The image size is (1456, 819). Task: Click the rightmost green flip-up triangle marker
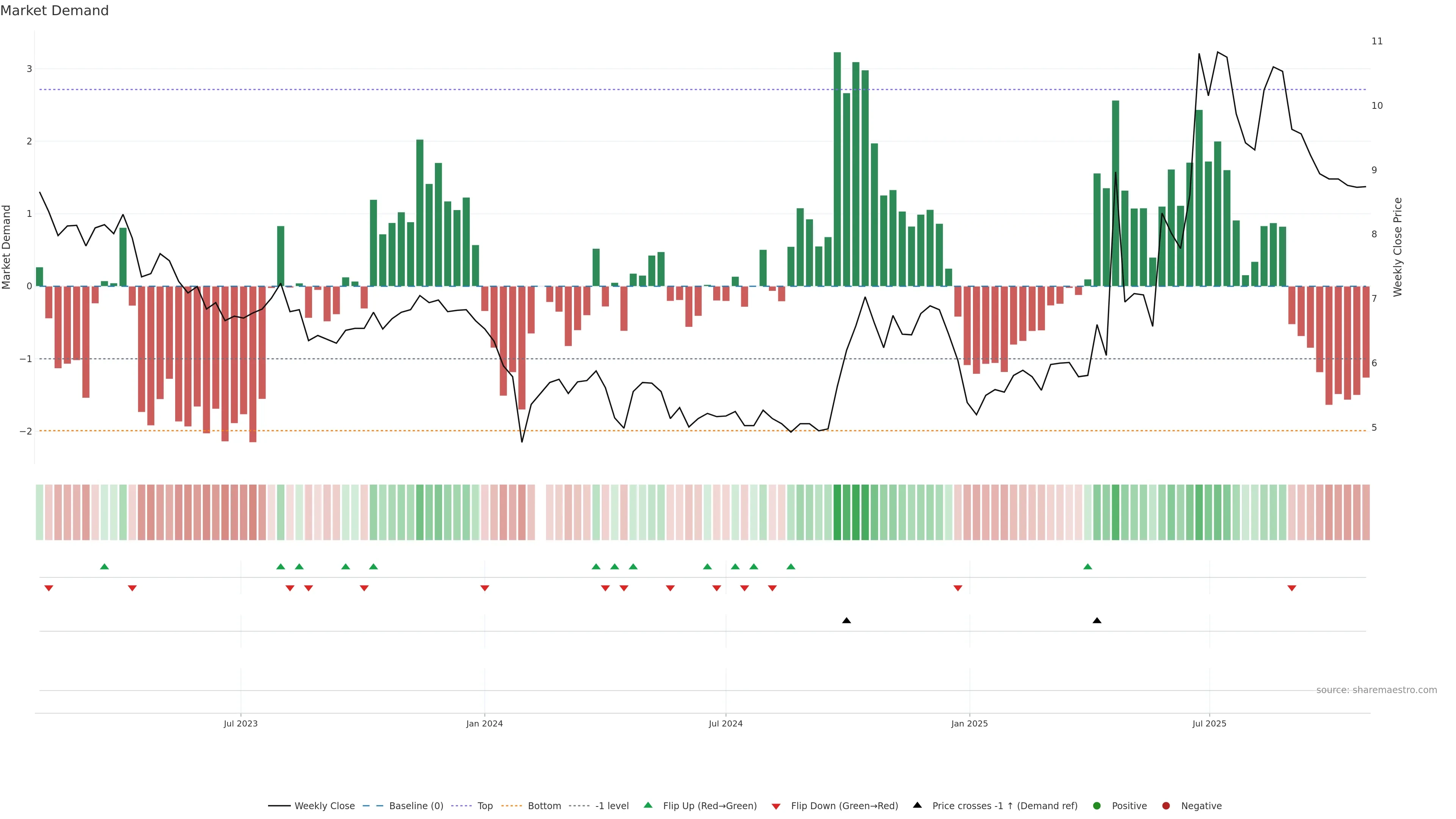1087,566
